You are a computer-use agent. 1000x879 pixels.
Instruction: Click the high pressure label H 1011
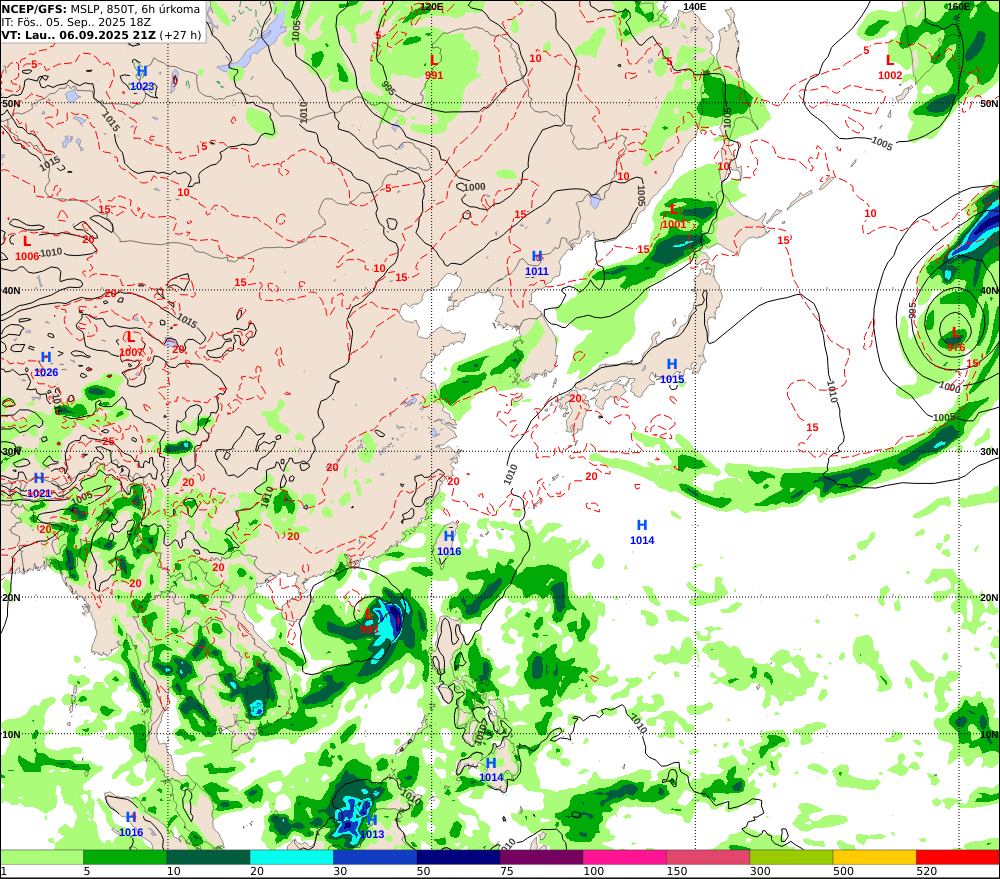(x=537, y=263)
